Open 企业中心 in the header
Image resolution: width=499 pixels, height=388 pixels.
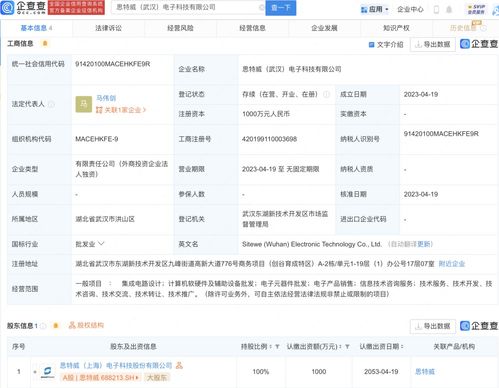pyautogui.click(x=410, y=9)
